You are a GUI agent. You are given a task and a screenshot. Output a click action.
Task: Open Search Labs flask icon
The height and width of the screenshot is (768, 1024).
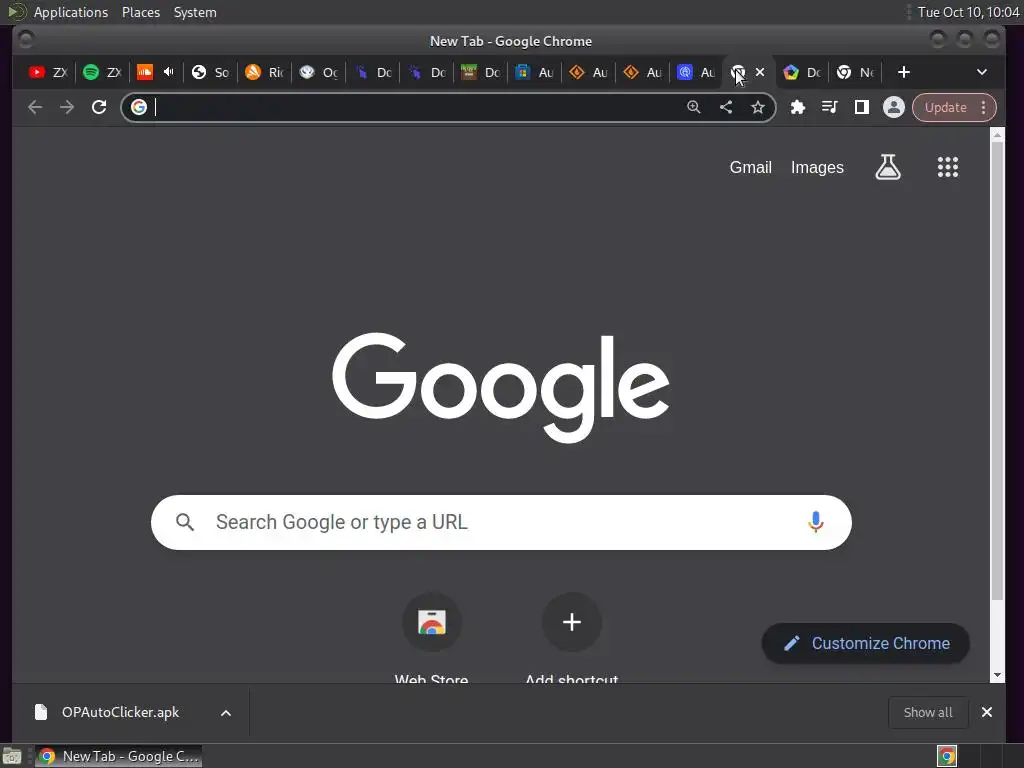tap(888, 167)
